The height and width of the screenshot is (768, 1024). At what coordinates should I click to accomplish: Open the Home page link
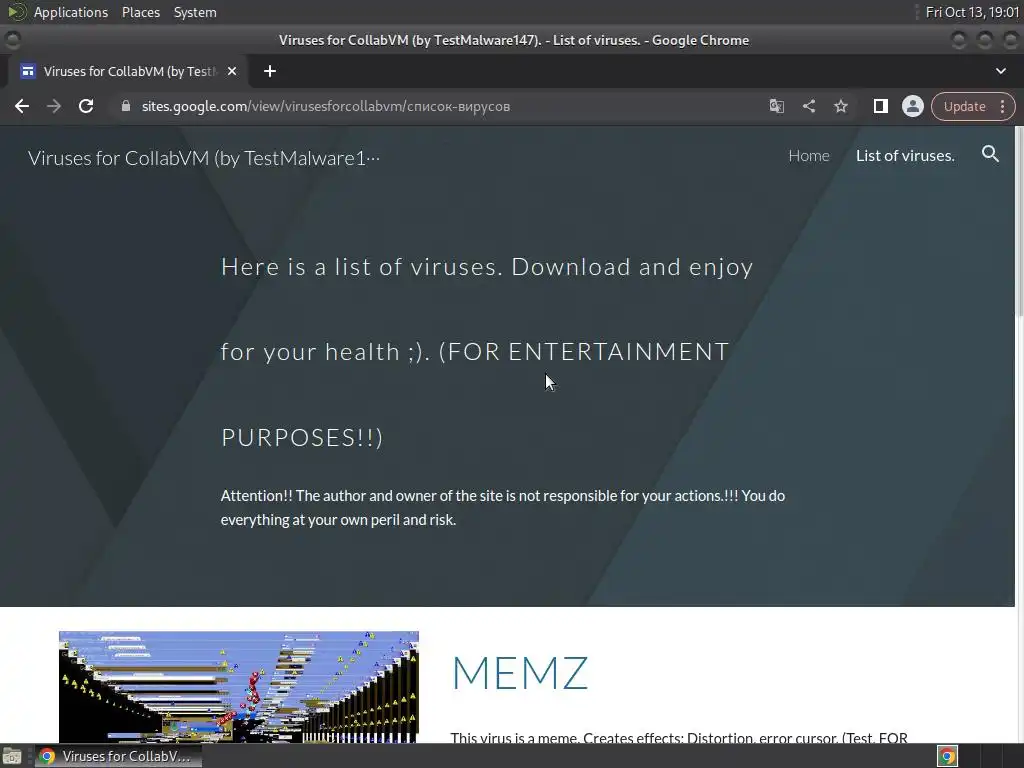[x=808, y=156]
